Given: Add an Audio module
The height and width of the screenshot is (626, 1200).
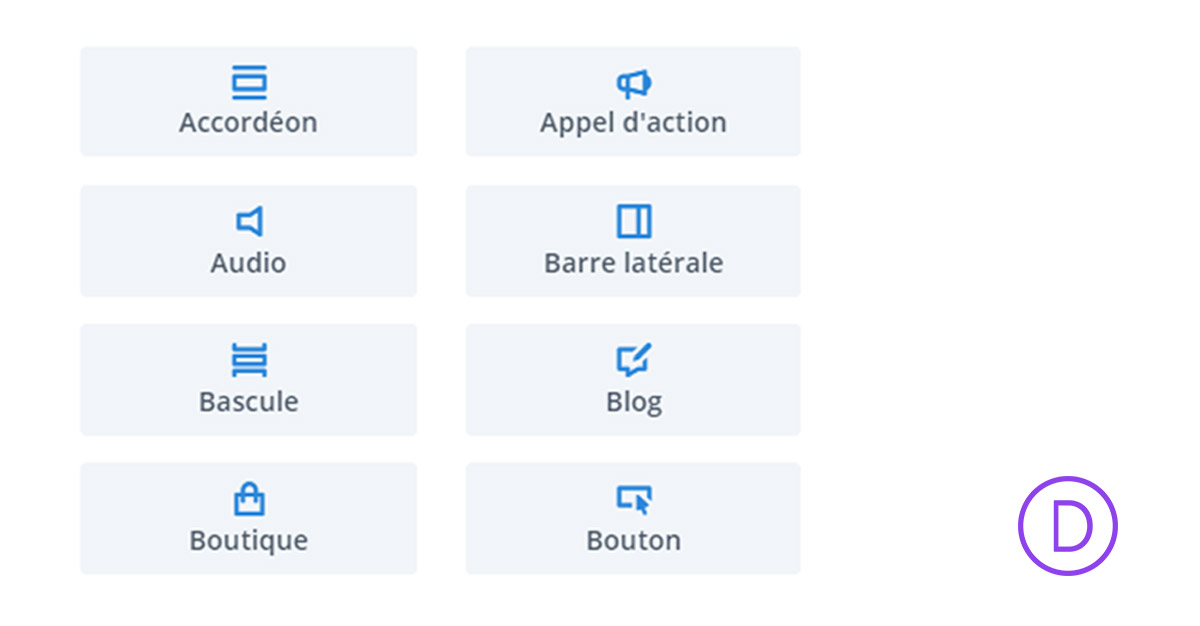Looking at the screenshot, I should click(x=249, y=240).
